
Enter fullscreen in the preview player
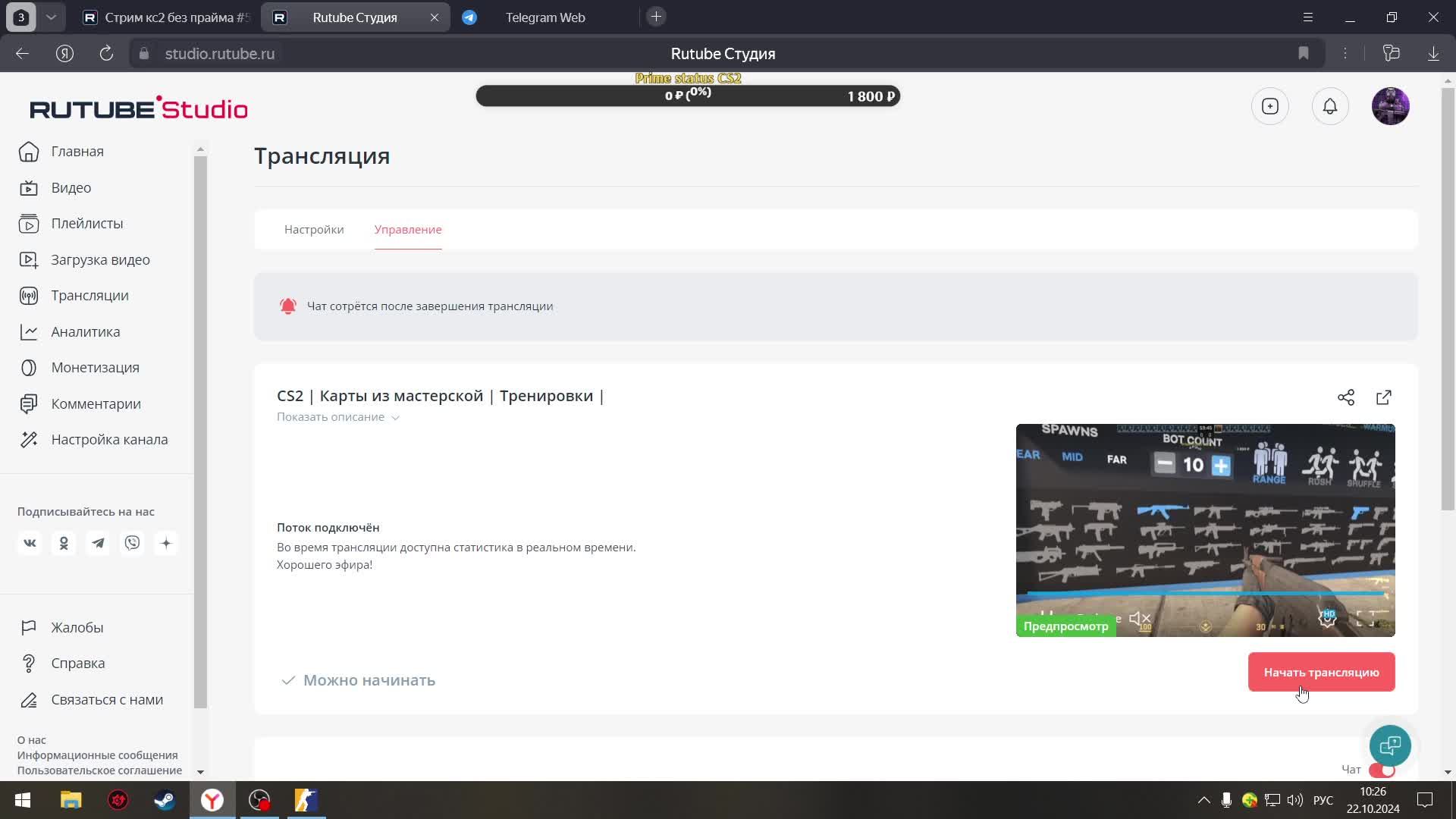point(1365,619)
